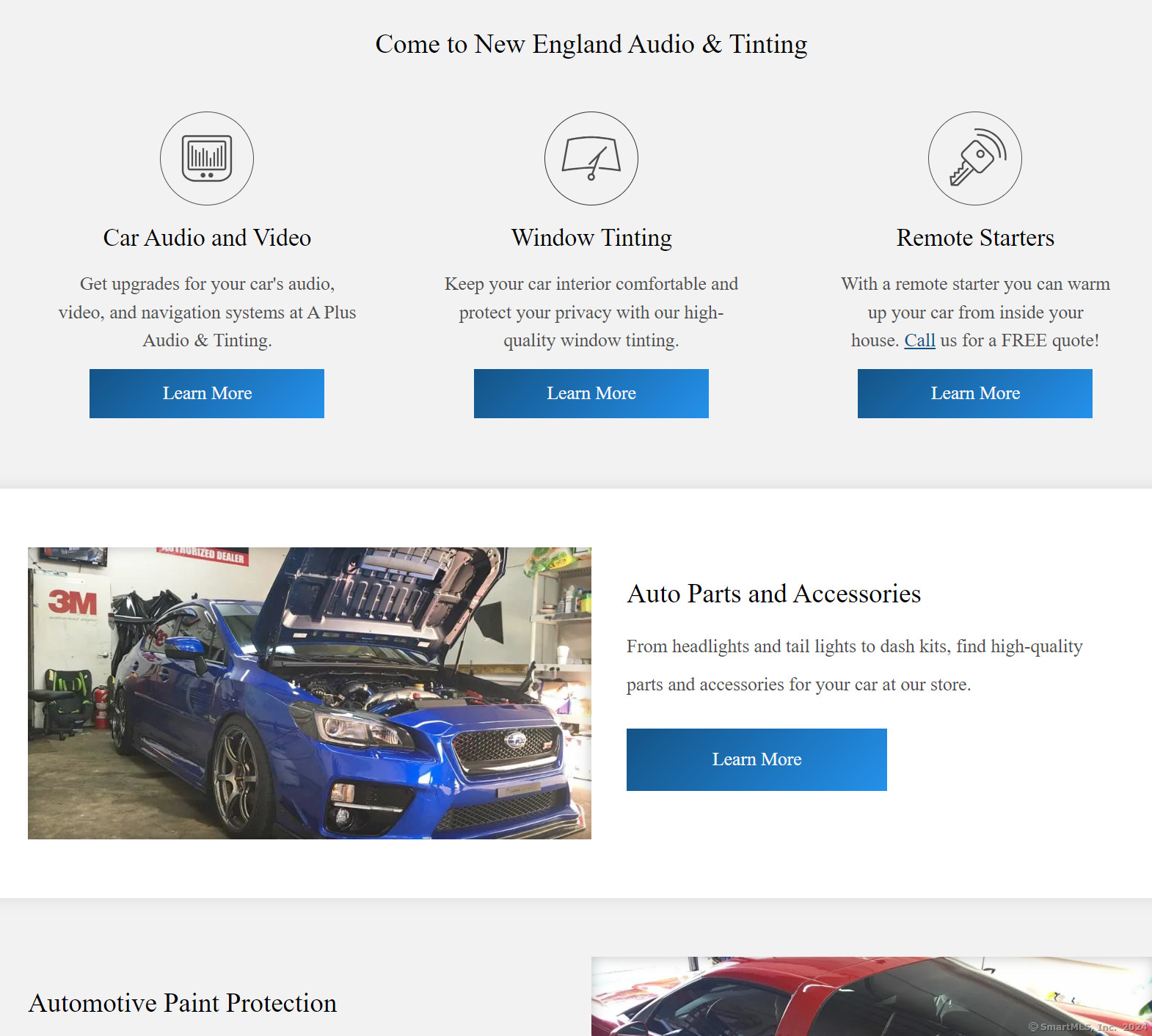
Task: Follow the Call link for a free quote
Action: 919,340
